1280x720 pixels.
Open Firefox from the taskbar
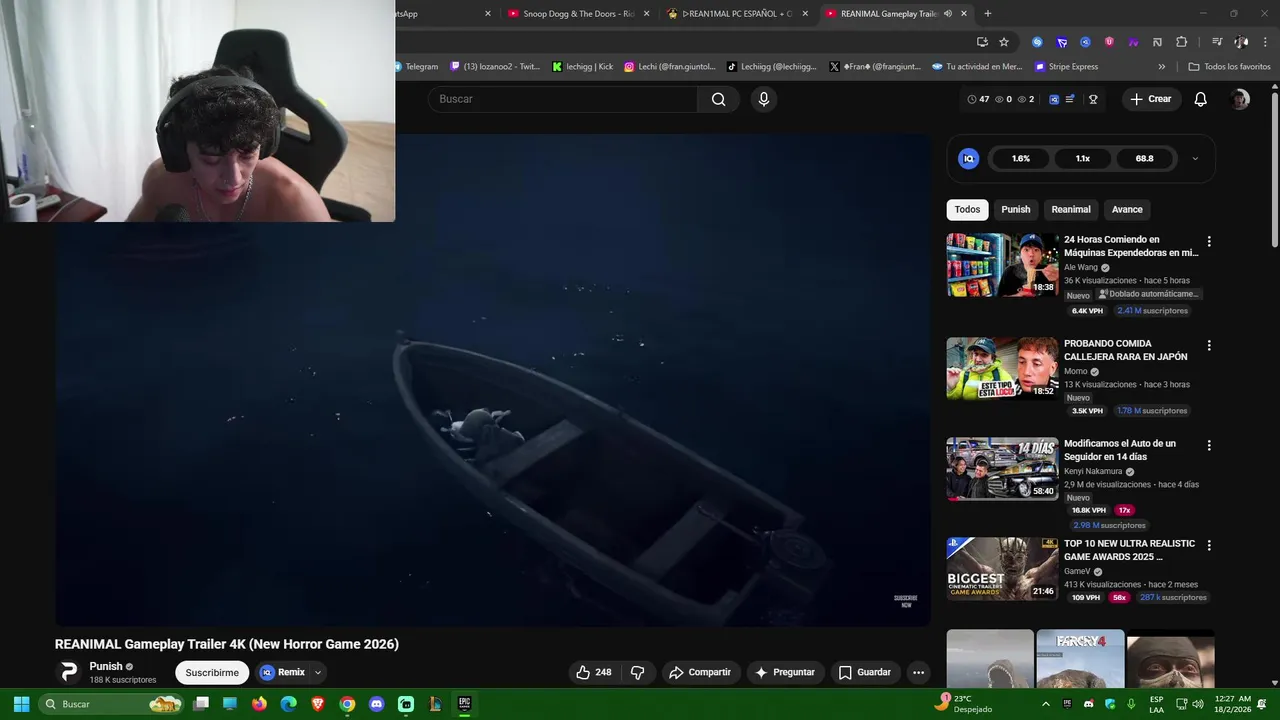pyautogui.click(x=259, y=704)
